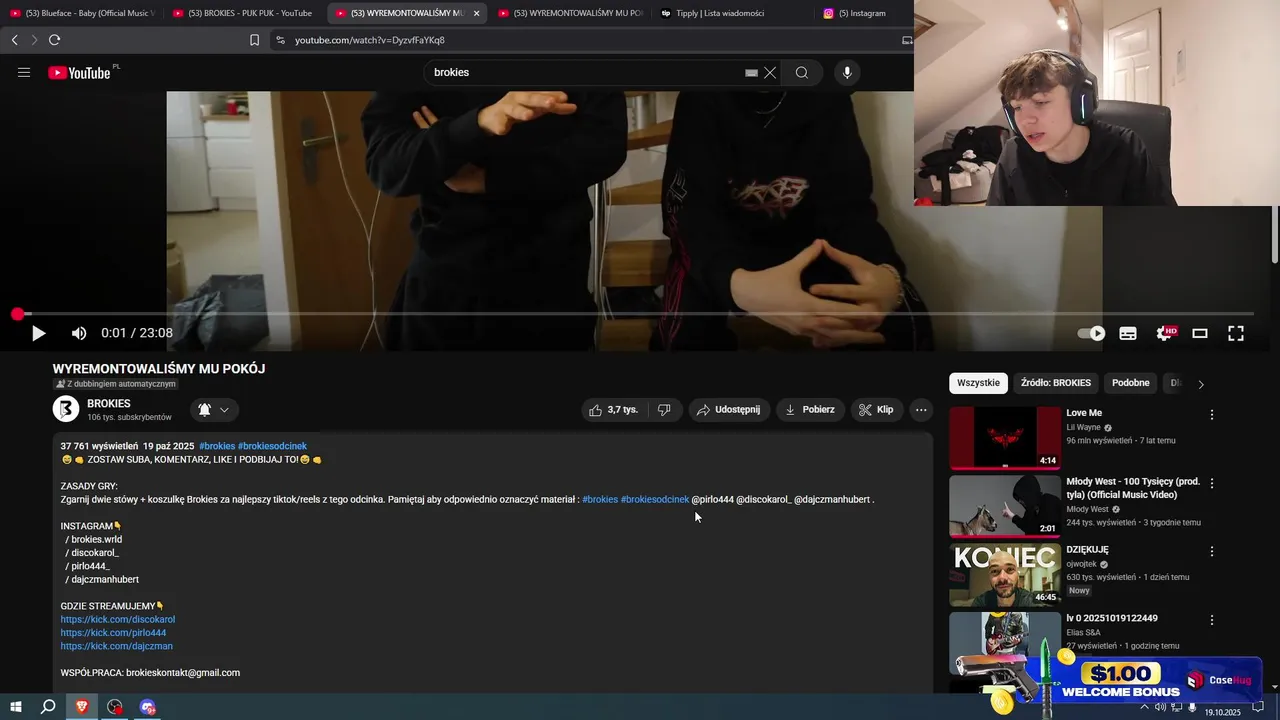This screenshot has width=1280, height=720.
Task: Expand hidden system tray icons chevron
Action: pos(1144,707)
